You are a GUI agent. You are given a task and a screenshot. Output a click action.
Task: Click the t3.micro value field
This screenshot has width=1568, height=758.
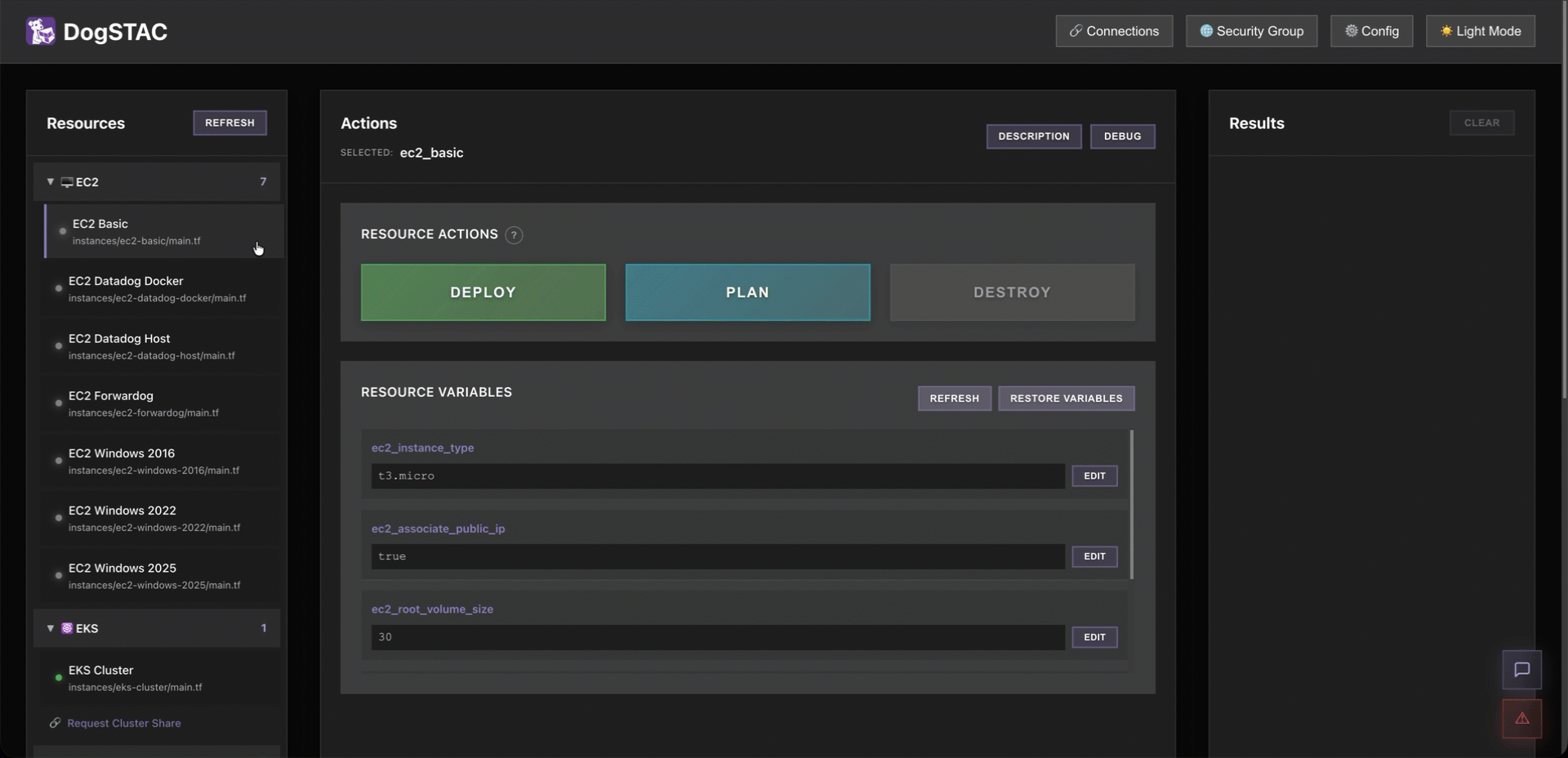(x=718, y=476)
